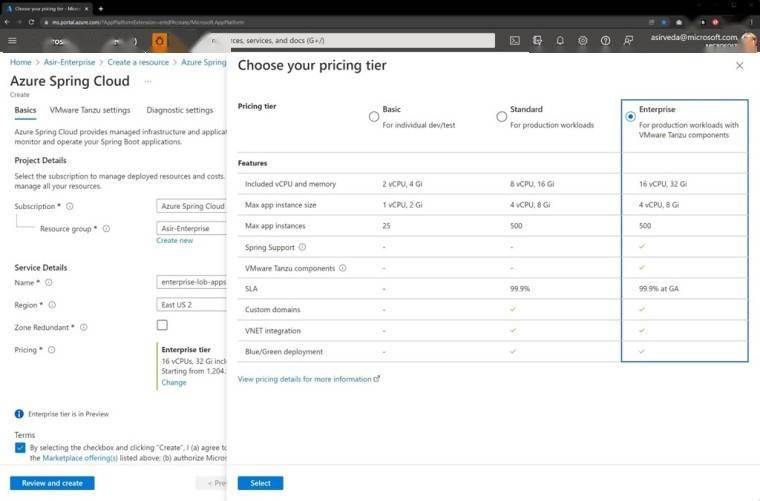
Task: Click 'Blue/Green deployment' feature row label
Action: 284,352
